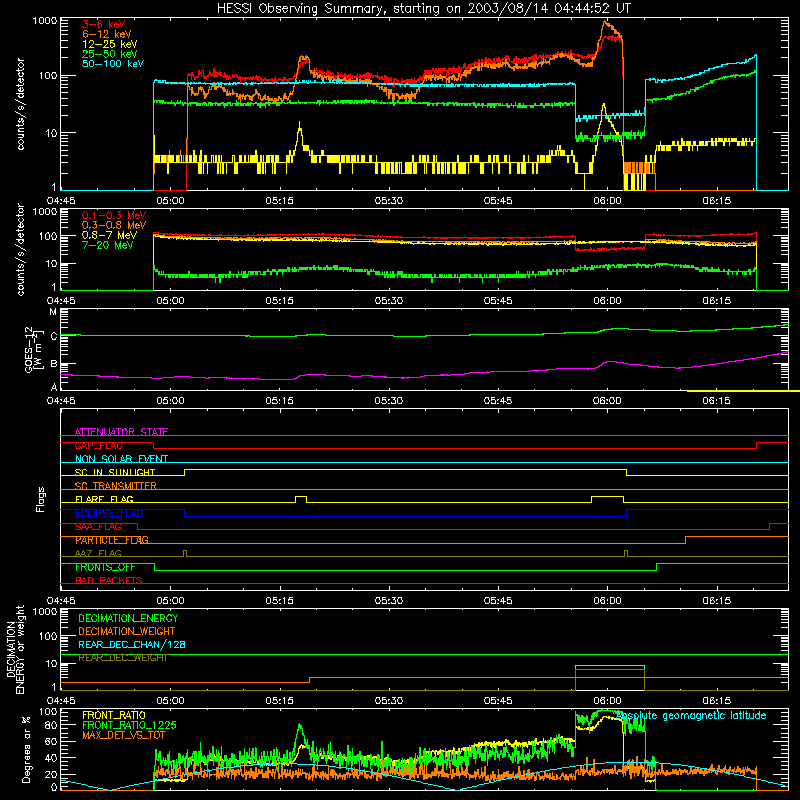800x800 pixels.
Task: Pick the NON_SOLAR_EVENT flag label
Action: (x=121, y=459)
